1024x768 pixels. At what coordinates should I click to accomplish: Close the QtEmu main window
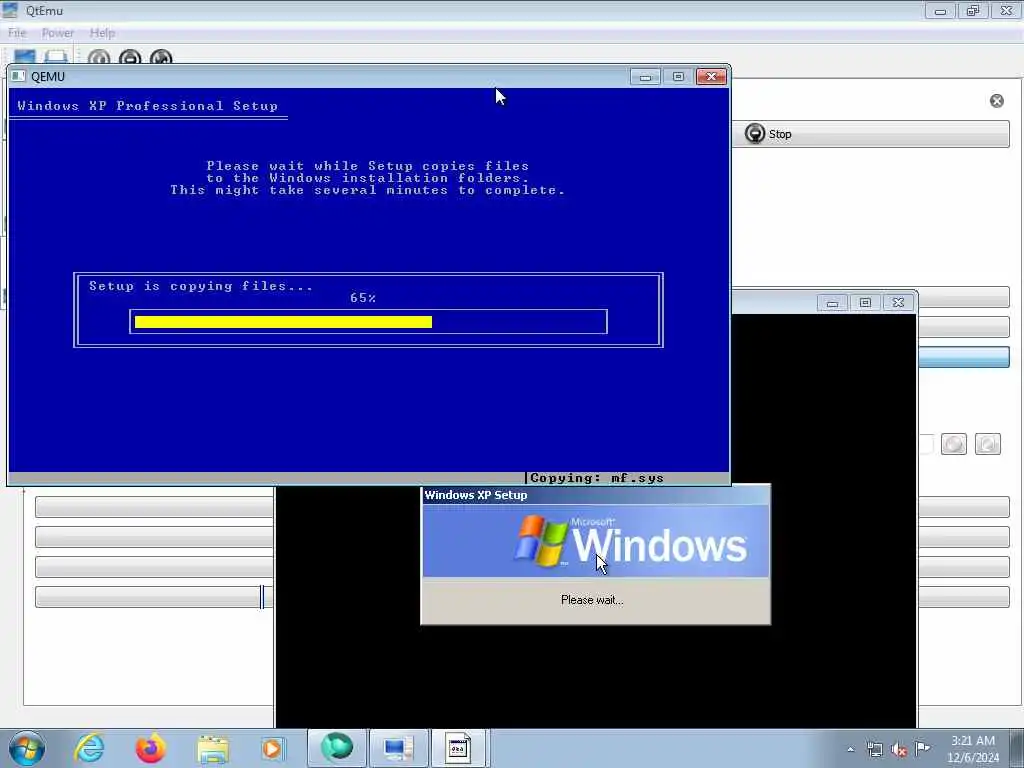(1006, 10)
